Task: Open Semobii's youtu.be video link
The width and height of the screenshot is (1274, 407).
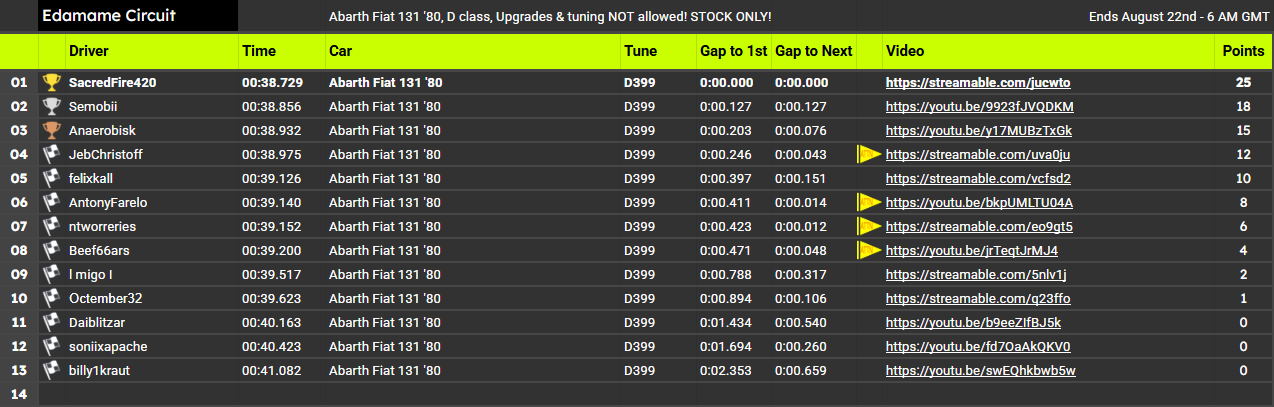Action: tap(980, 106)
